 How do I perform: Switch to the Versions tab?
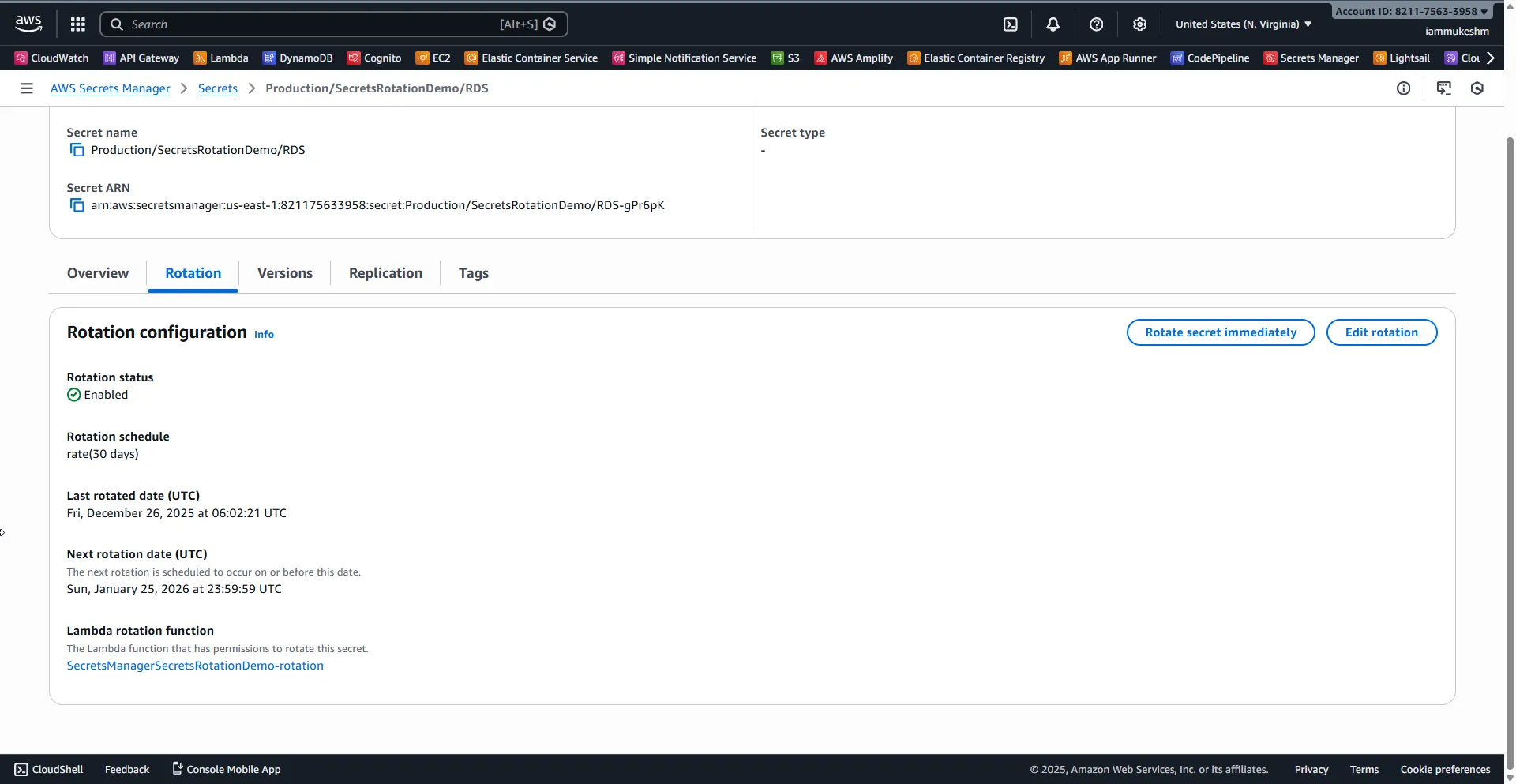284,273
